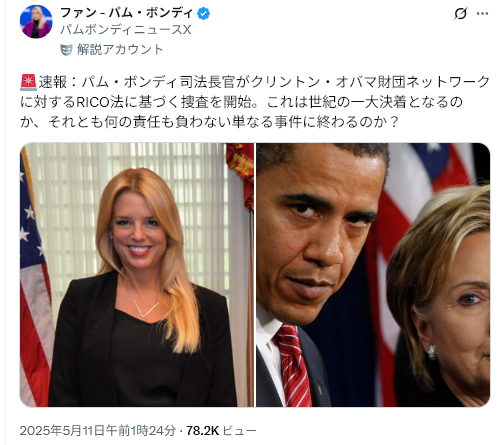
Task: Click the first line mentioning 司法長官
Action: [x=255, y=82]
